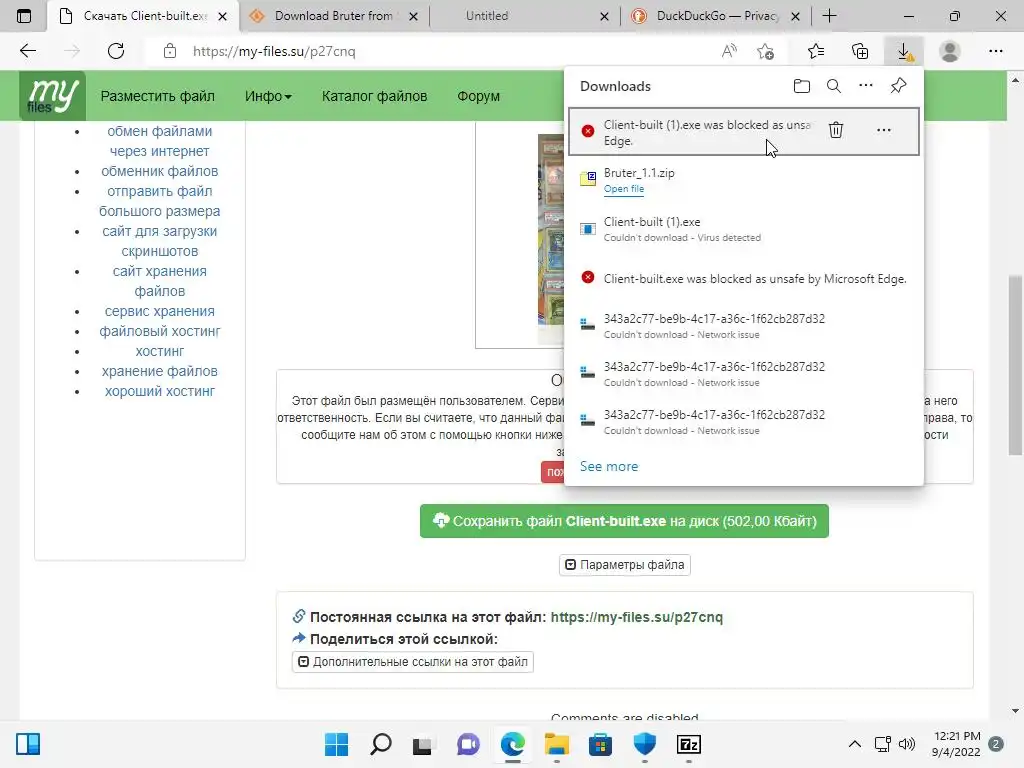Open the clock and date panel
1024x768 pixels.
(957, 744)
